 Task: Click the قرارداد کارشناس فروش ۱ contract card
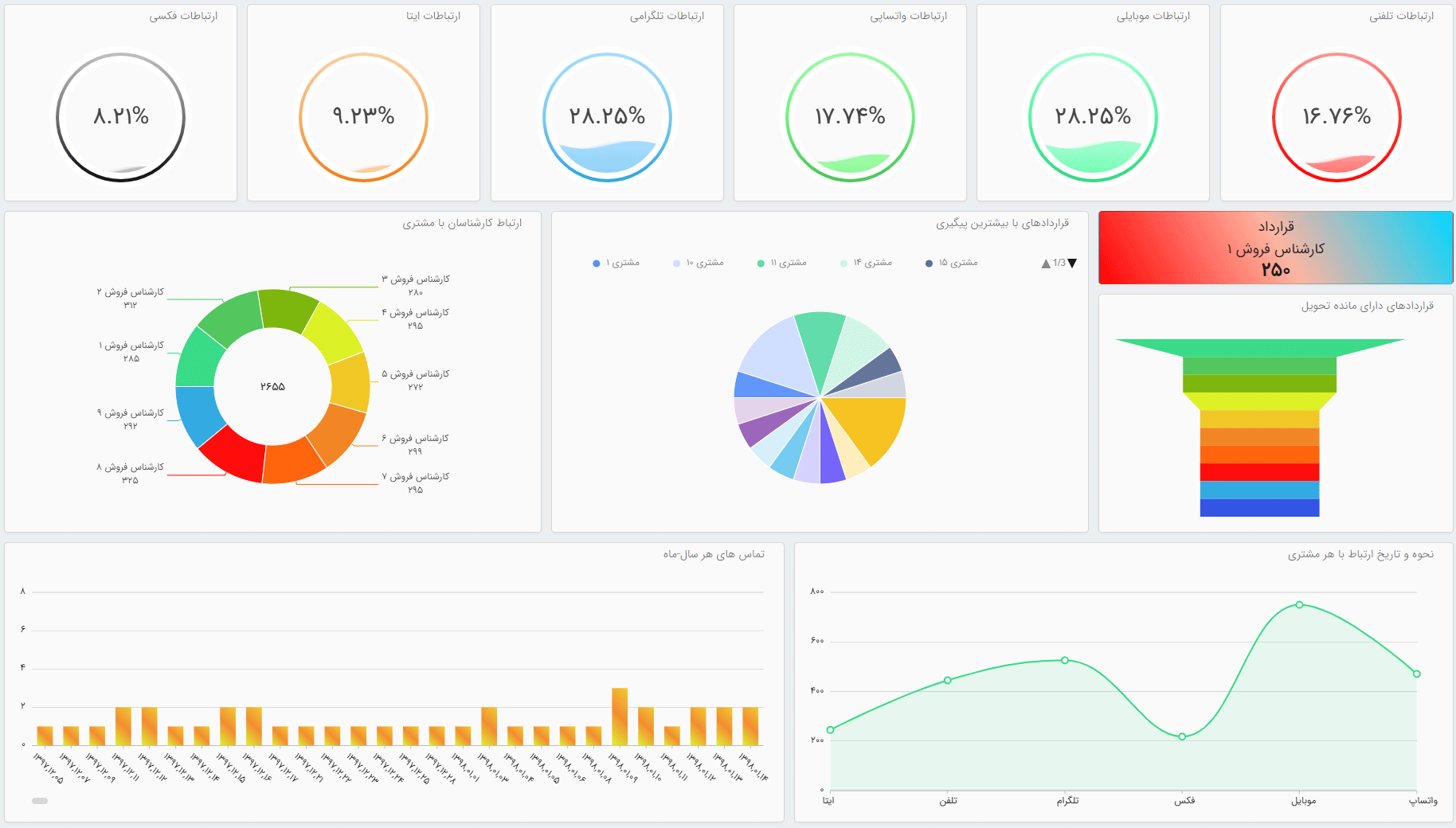click(x=1275, y=248)
